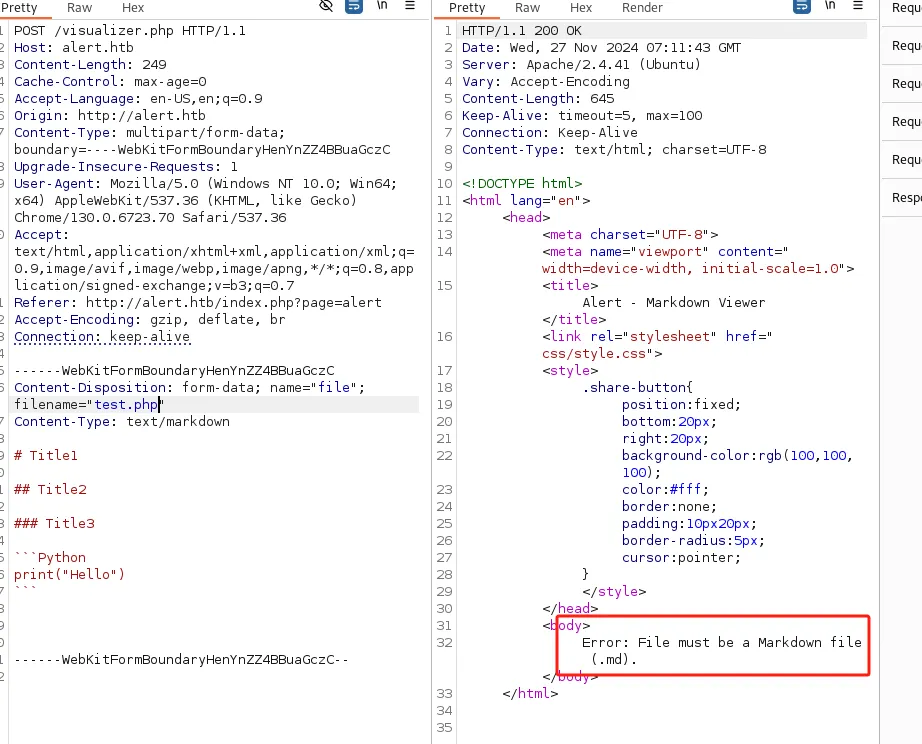This screenshot has height=744, width=922.
Task: Click the Date: Wed, 27 Nov 2024 header
Action: pyautogui.click(x=602, y=48)
